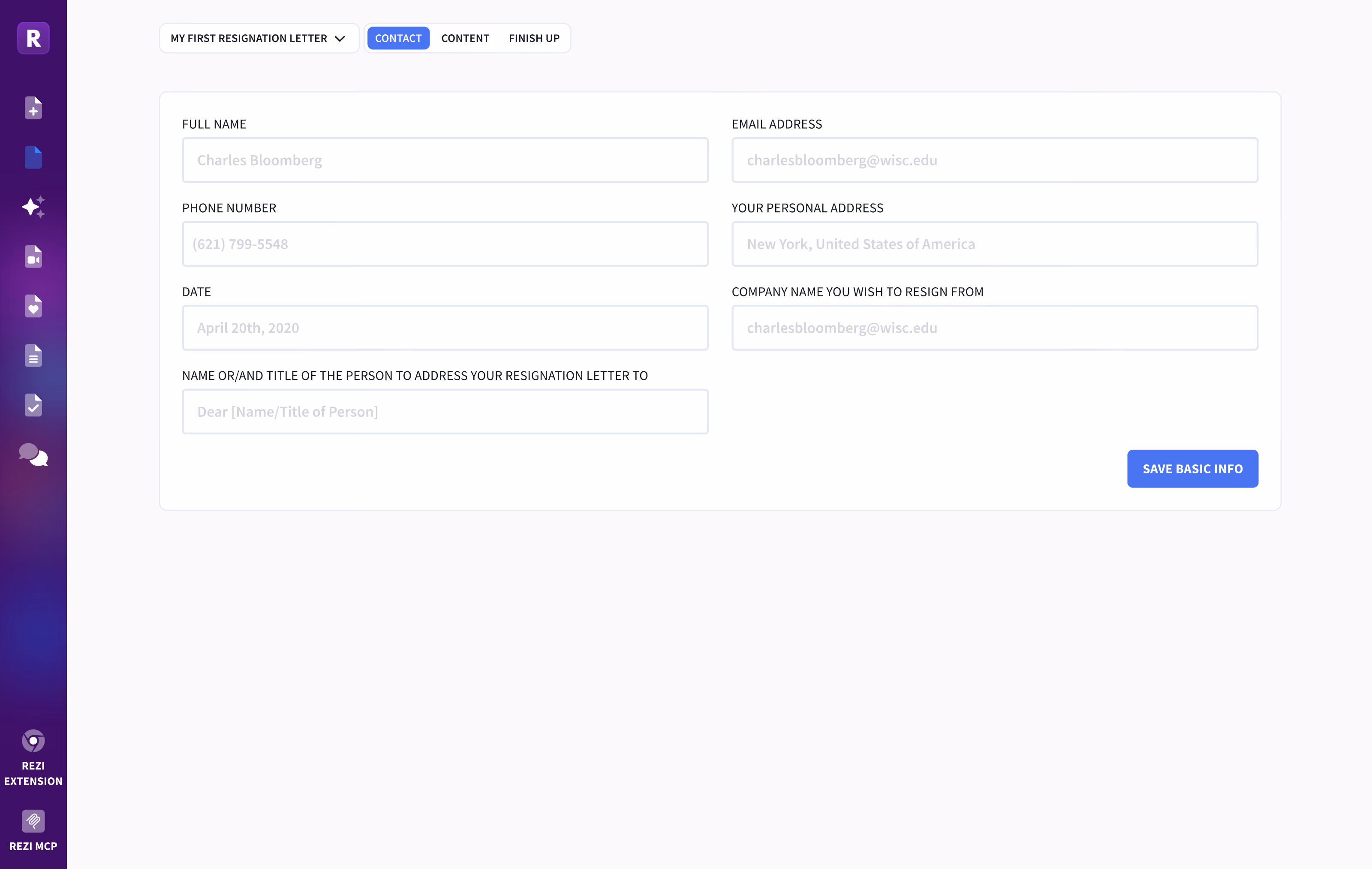Image resolution: width=1372 pixels, height=869 pixels.
Task: Click Company Name You Wish To Resign From label
Action: click(x=857, y=292)
